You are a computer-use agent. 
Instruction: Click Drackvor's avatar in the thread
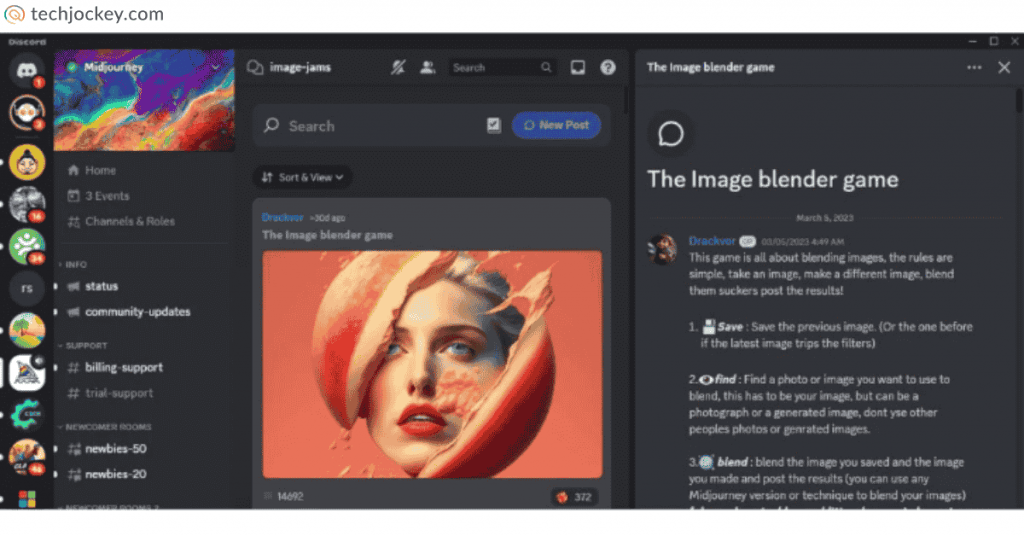[x=662, y=249]
